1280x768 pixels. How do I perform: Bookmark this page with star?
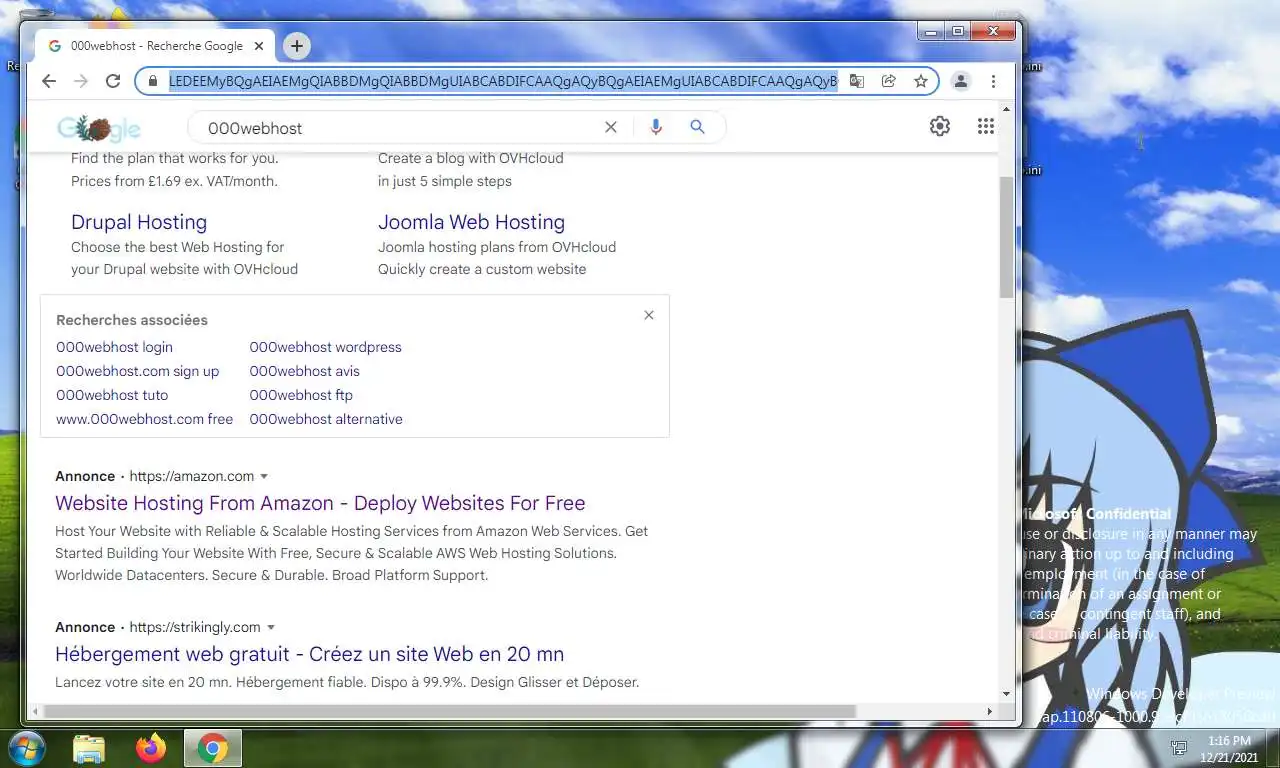(x=921, y=81)
